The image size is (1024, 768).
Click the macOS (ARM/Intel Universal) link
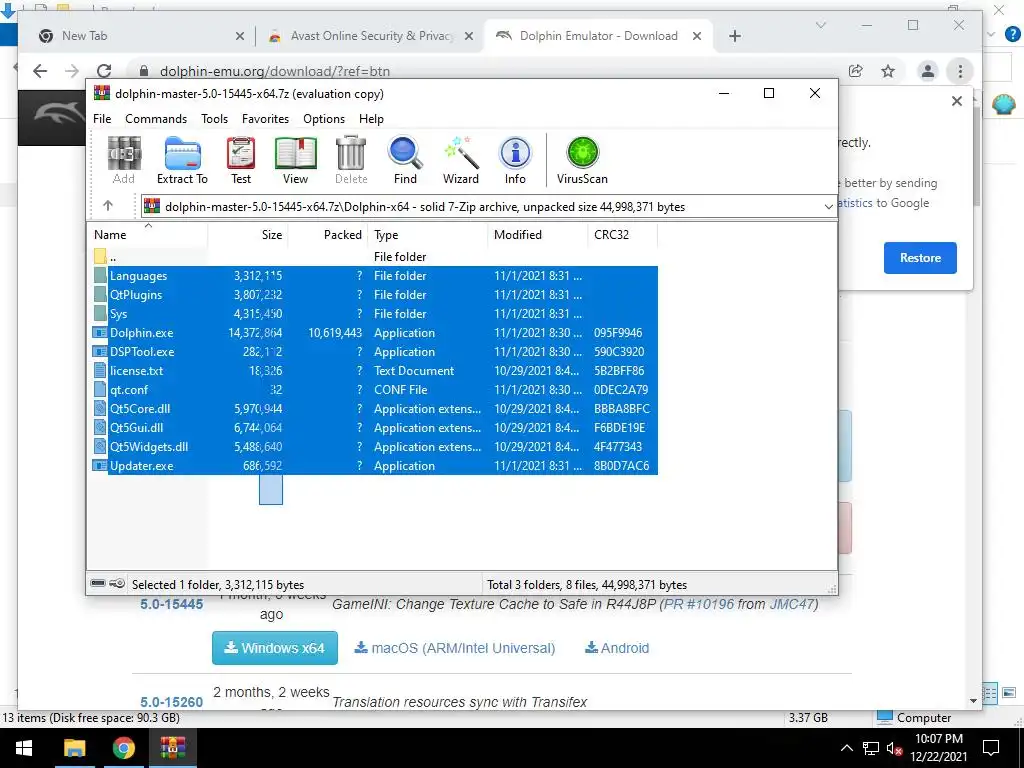[x=455, y=648]
